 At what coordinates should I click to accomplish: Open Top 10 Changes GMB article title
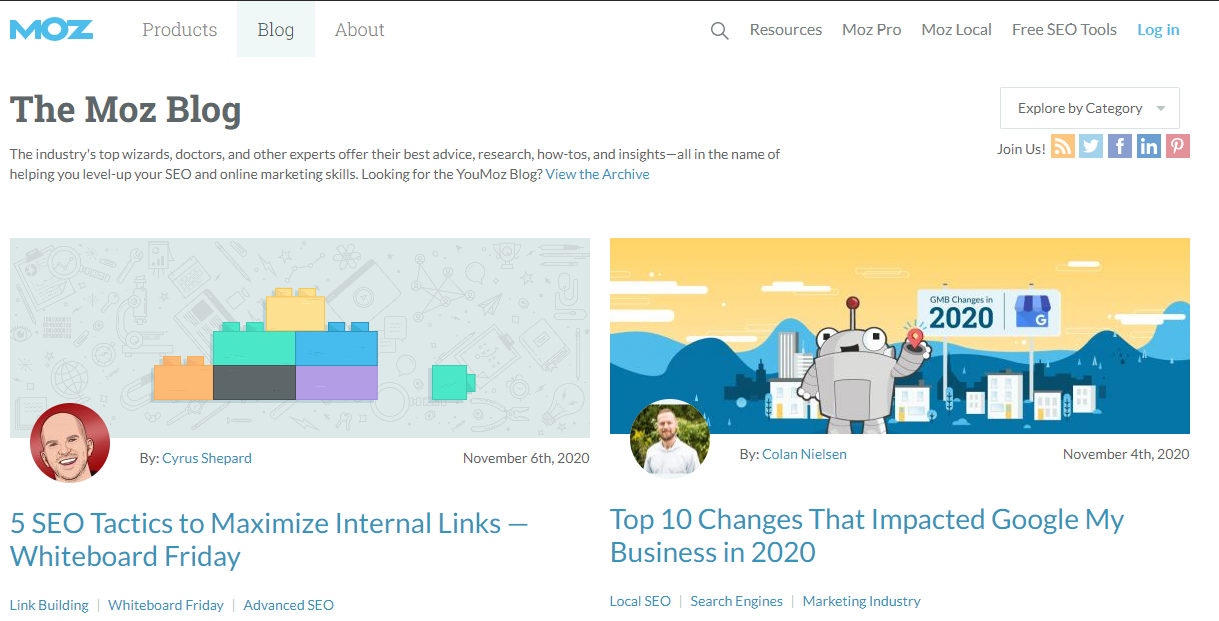867,535
